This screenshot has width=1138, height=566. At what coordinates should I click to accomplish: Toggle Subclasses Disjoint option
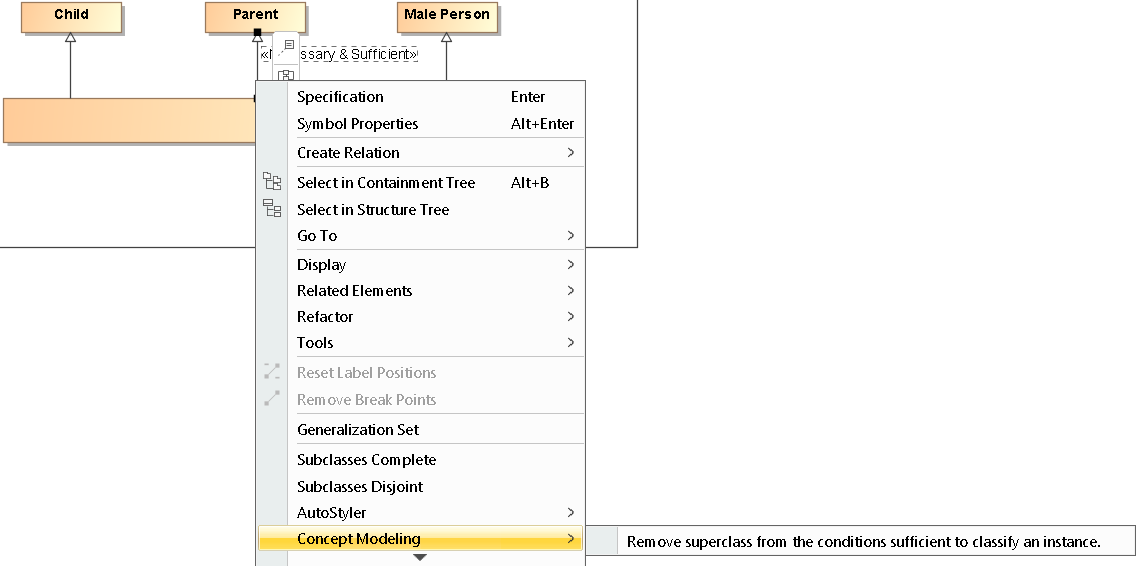(x=360, y=487)
